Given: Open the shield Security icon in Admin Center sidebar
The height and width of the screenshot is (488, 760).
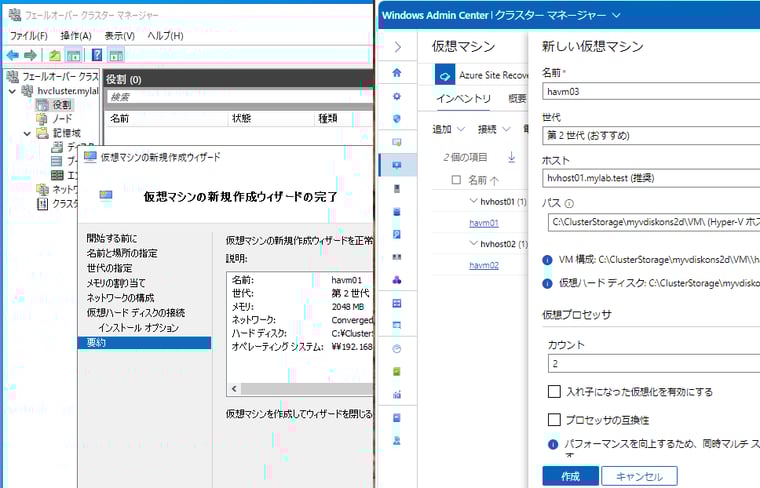Looking at the screenshot, I should click(397, 119).
